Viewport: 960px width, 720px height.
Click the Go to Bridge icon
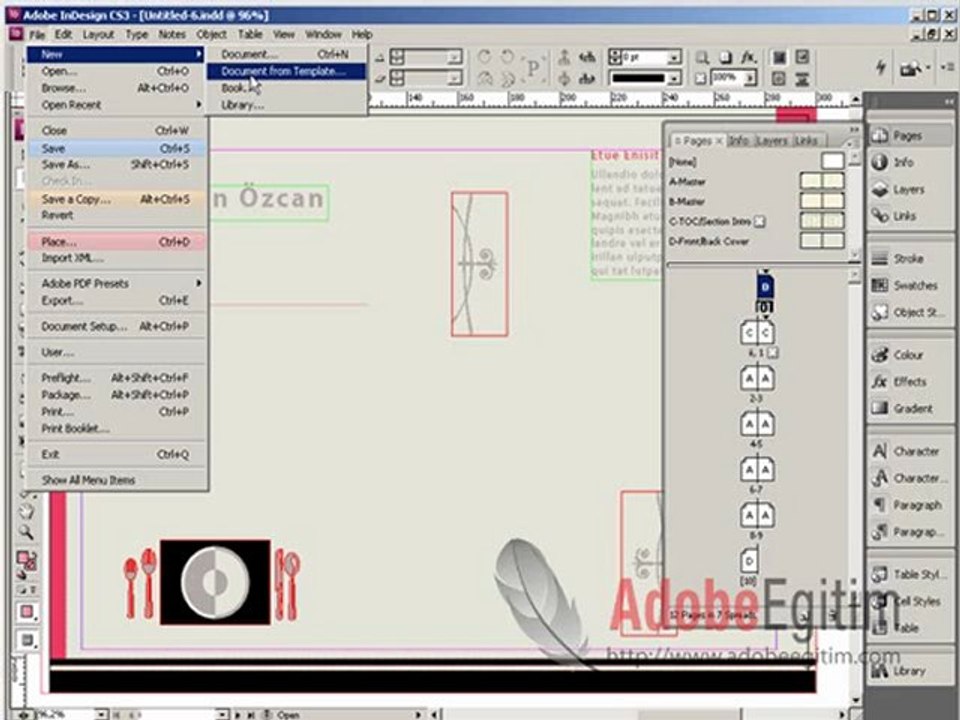coord(910,68)
